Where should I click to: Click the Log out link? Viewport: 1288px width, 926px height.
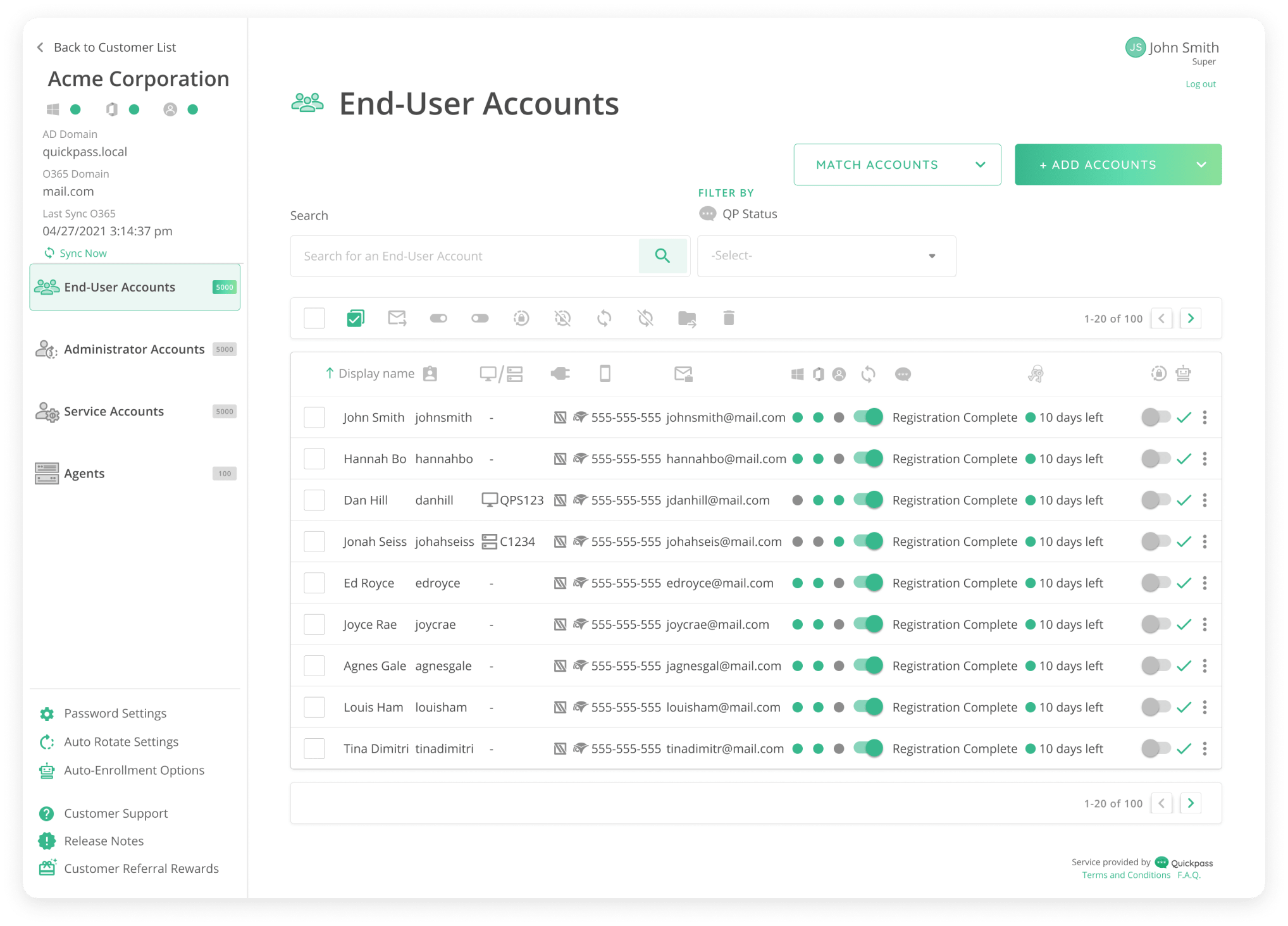1200,84
